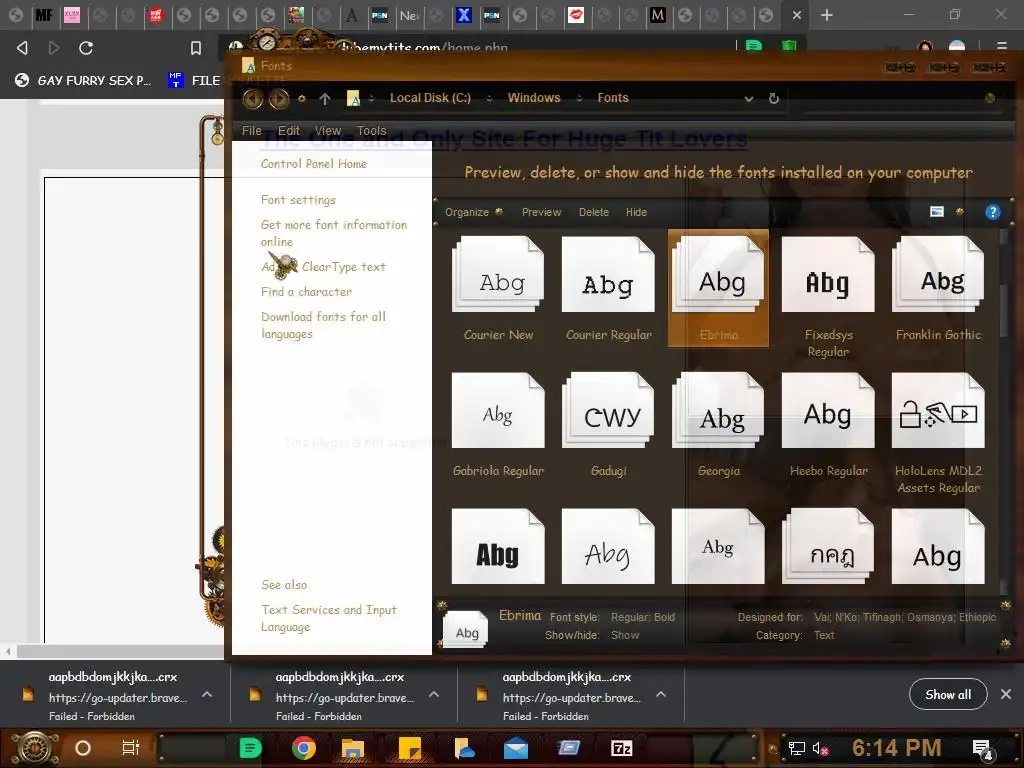Click Windows in the address breadcrumb
The image size is (1024, 768).
pos(534,98)
